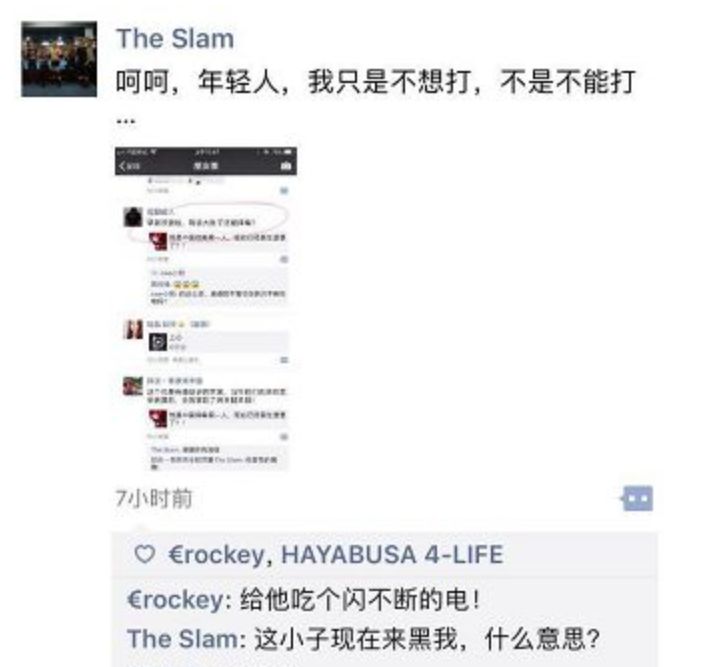Tap the €rockey commenter name

tap(175, 600)
